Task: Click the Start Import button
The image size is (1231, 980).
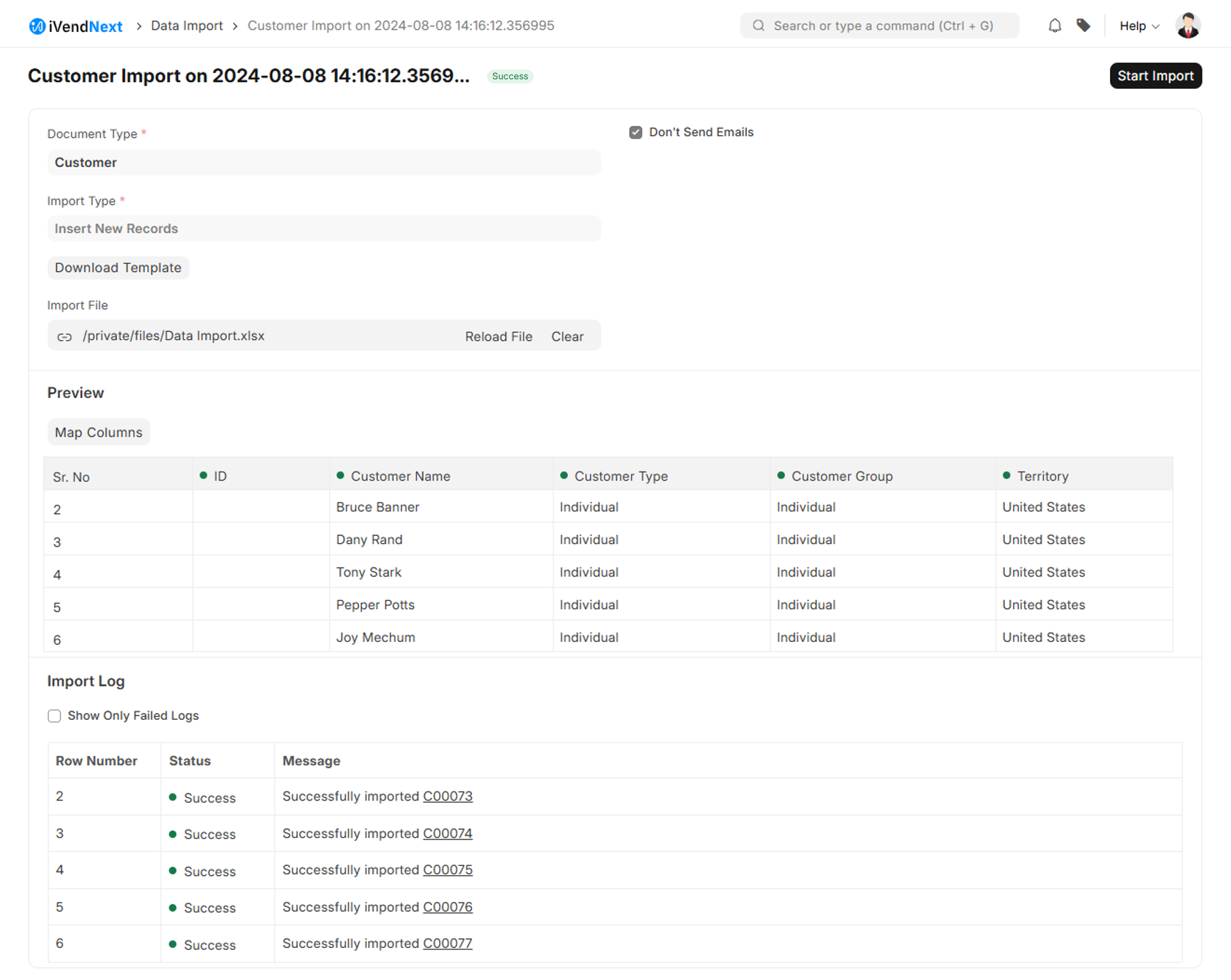Action: click(1155, 76)
